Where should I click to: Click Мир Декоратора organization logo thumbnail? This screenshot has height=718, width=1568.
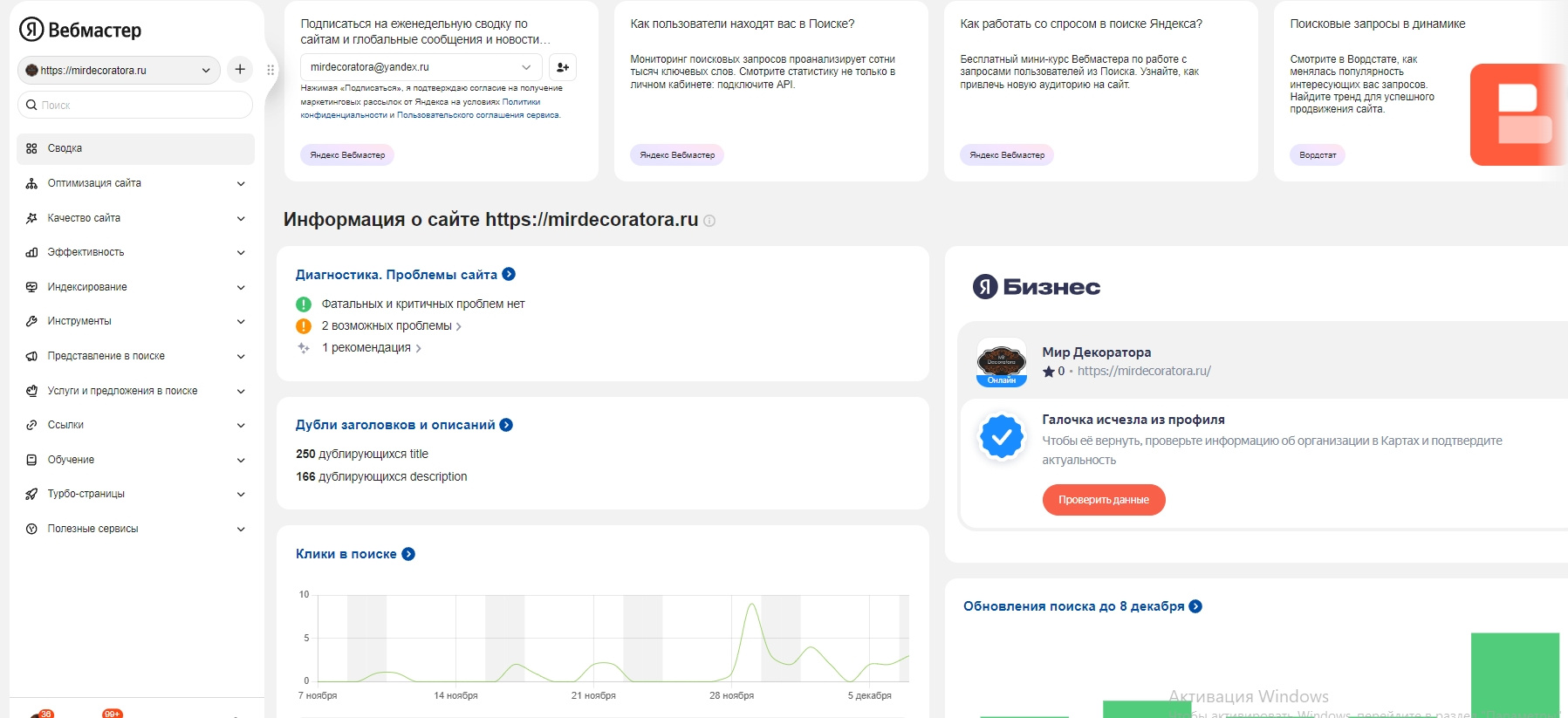coord(1002,362)
